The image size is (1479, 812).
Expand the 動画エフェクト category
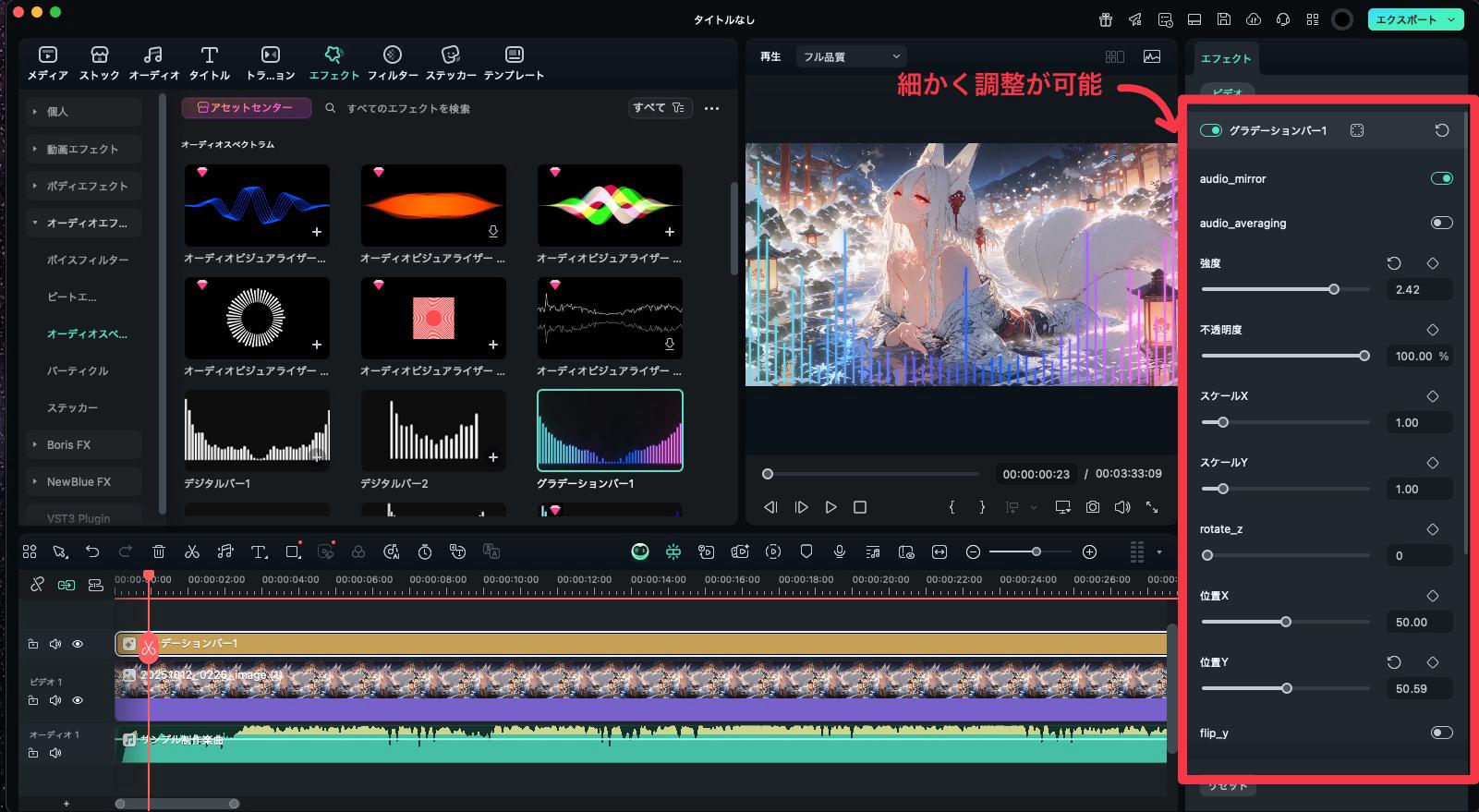pyautogui.click(x=83, y=149)
